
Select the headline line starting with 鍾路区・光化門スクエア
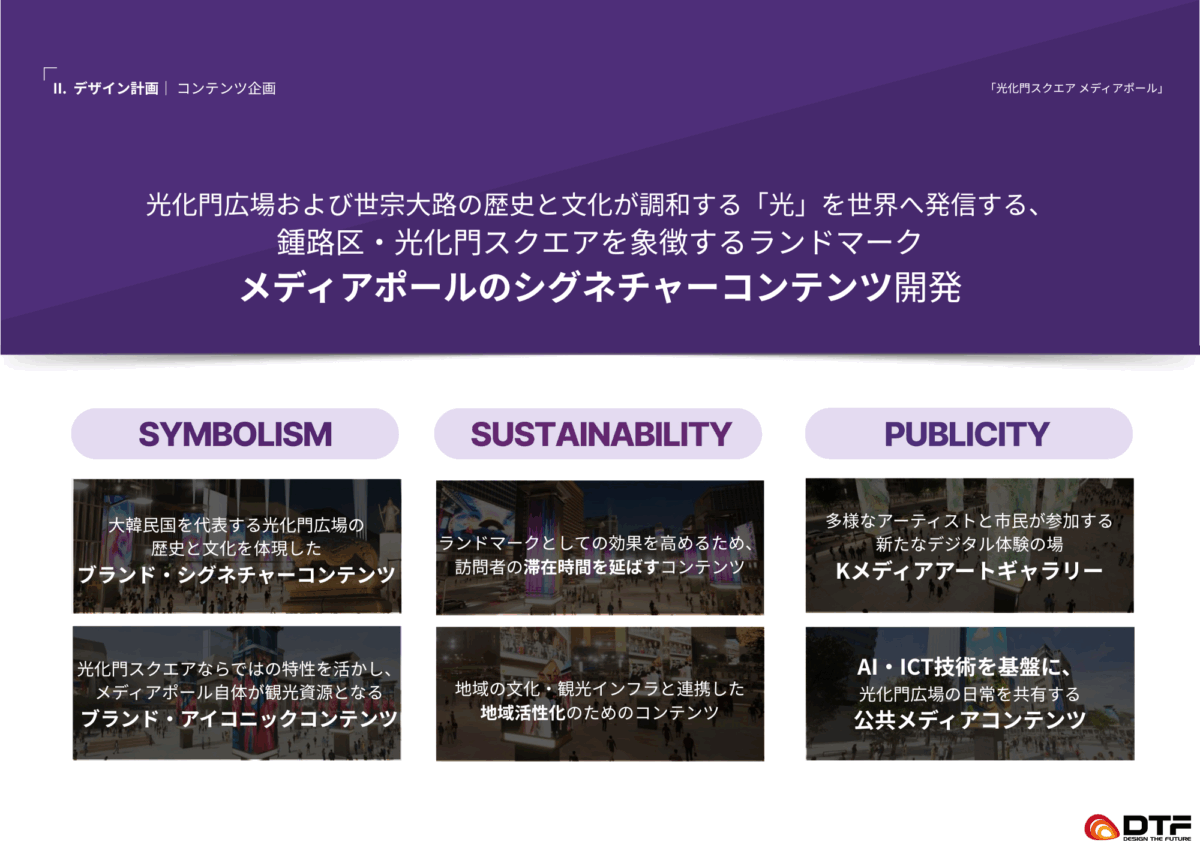pyautogui.click(x=600, y=243)
